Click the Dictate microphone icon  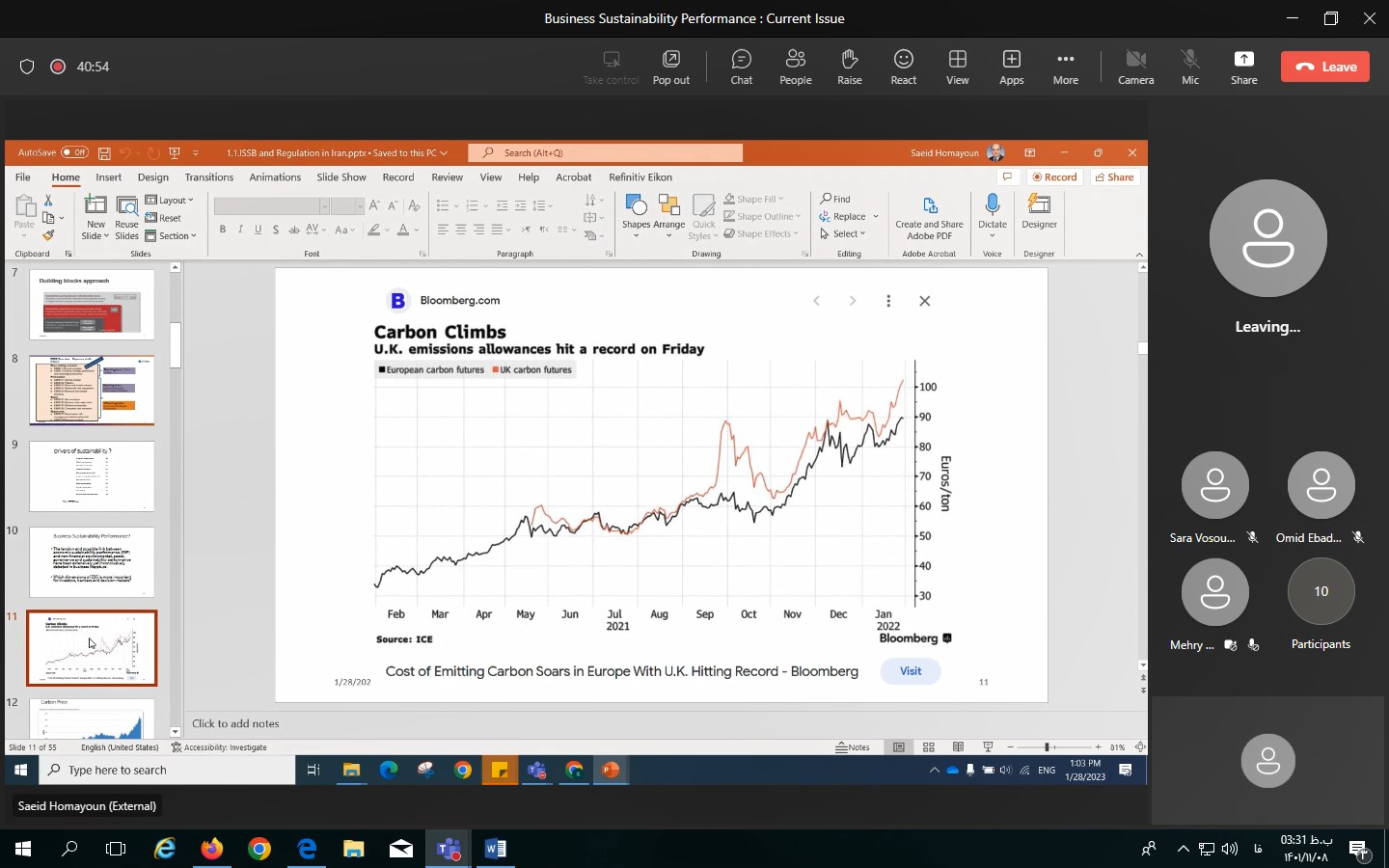click(x=992, y=204)
